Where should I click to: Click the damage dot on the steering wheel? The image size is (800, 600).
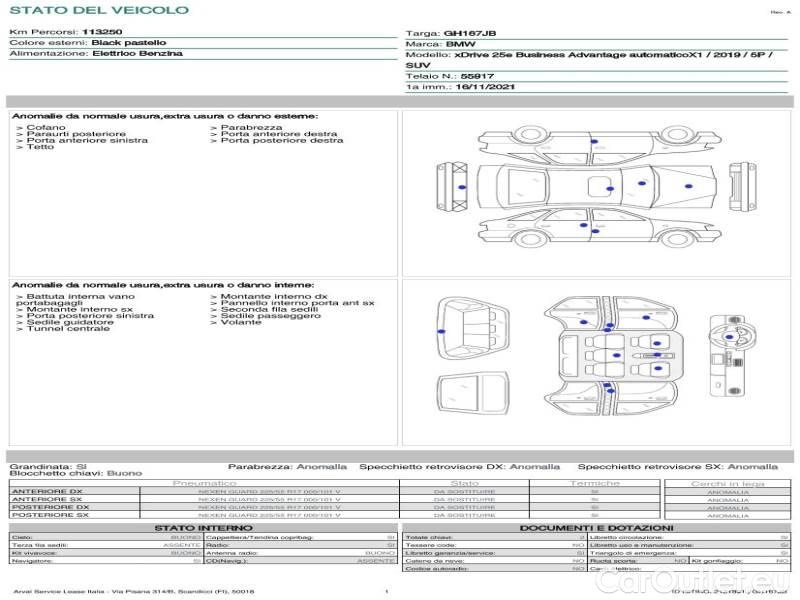[731, 337]
